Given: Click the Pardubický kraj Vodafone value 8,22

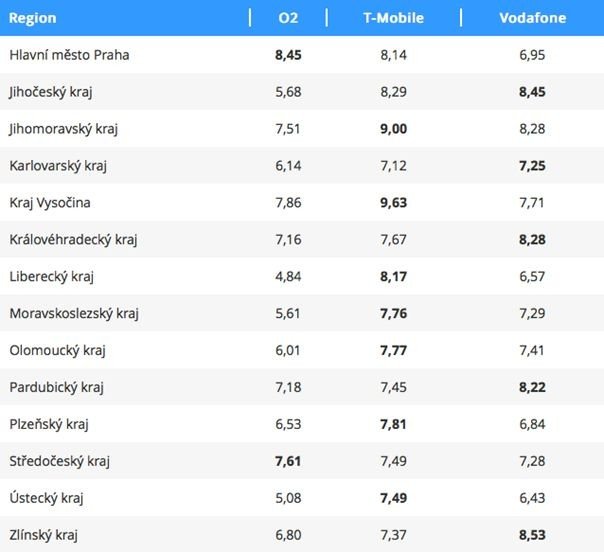Looking at the screenshot, I should point(532,387).
